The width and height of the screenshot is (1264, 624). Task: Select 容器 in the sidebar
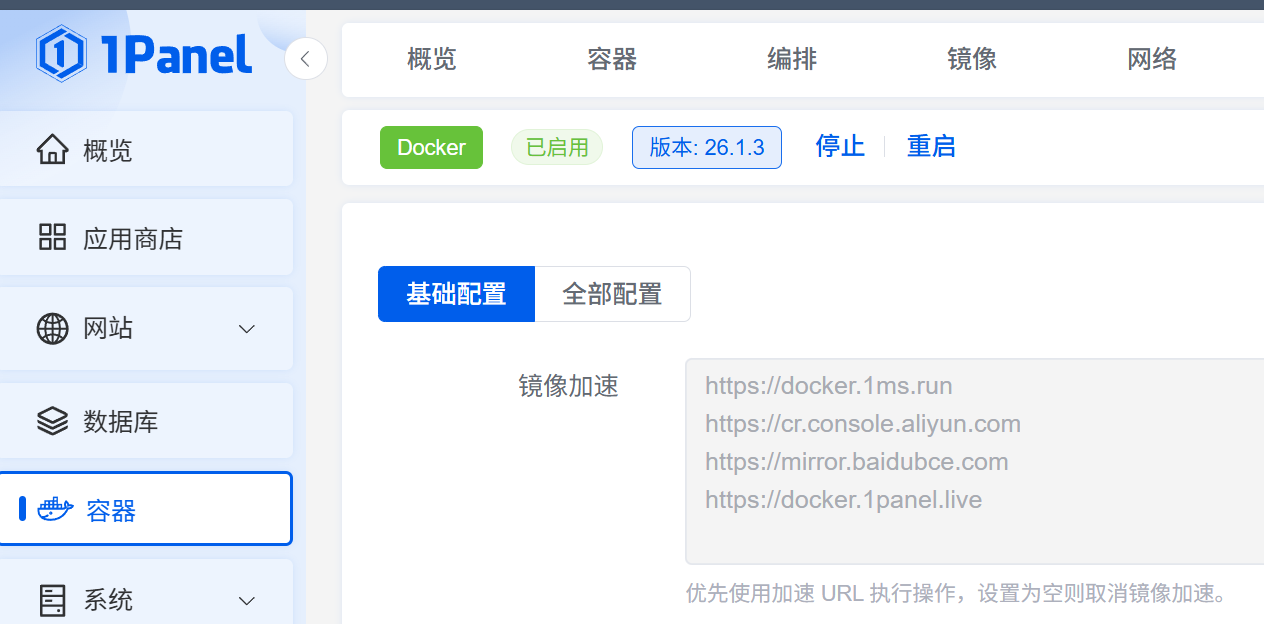click(146, 509)
